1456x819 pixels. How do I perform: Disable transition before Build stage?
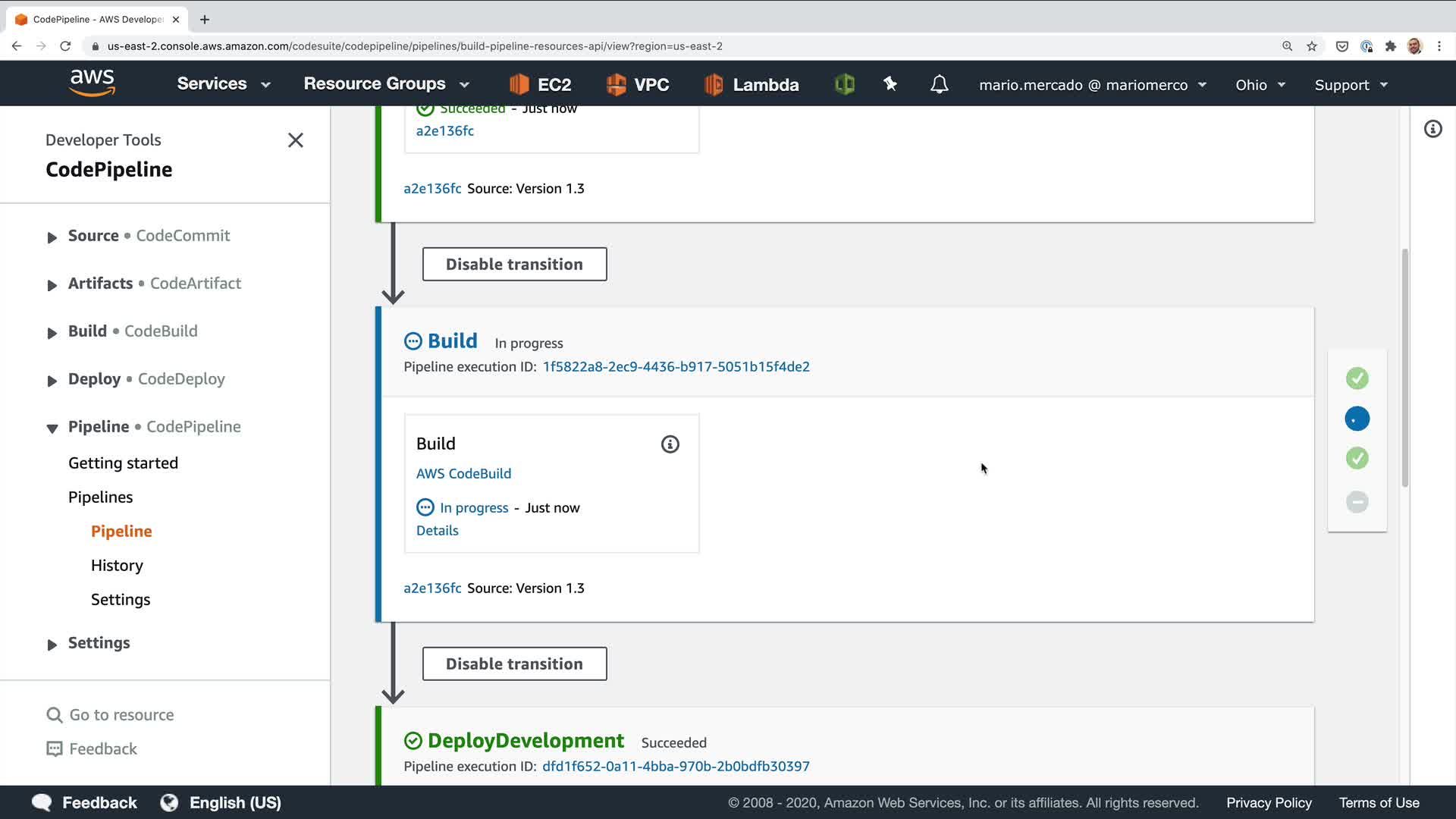514,264
